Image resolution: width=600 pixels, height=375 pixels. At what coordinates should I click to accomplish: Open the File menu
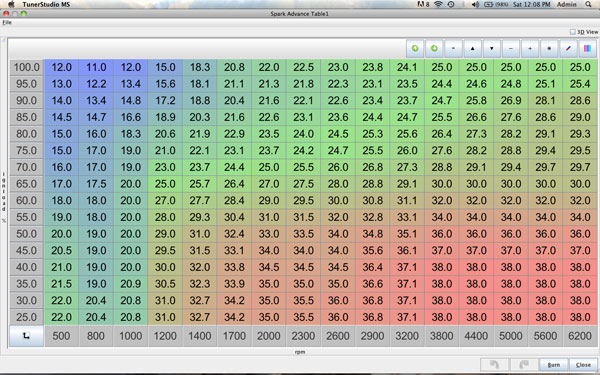(x=7, y=23)
